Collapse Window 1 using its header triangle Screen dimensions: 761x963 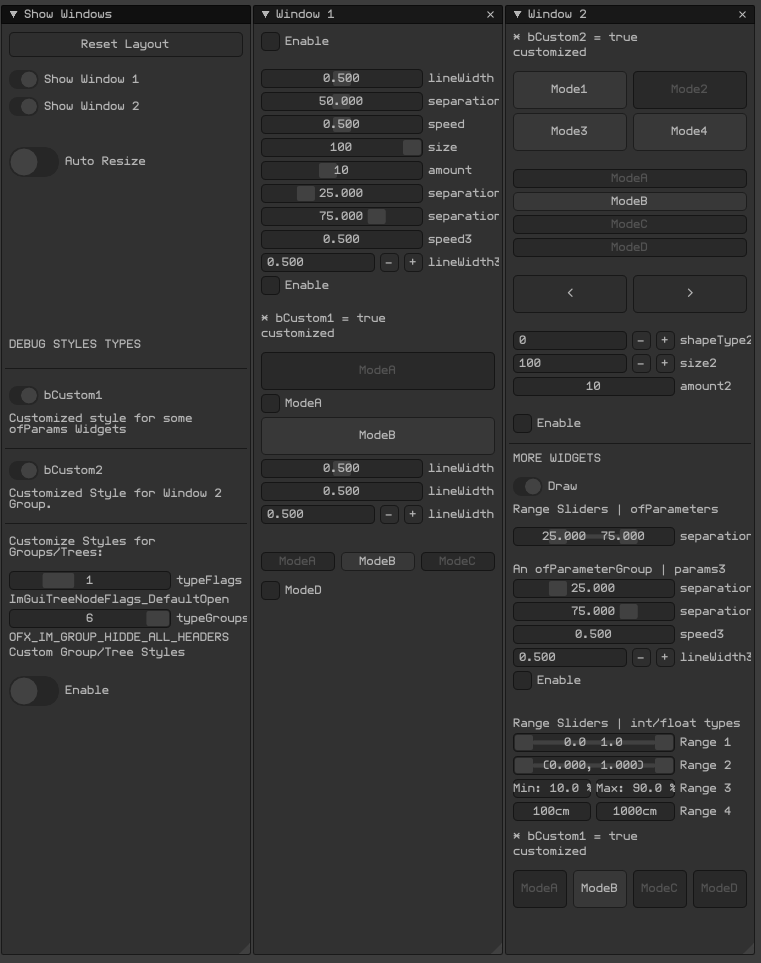pos(265,14)
